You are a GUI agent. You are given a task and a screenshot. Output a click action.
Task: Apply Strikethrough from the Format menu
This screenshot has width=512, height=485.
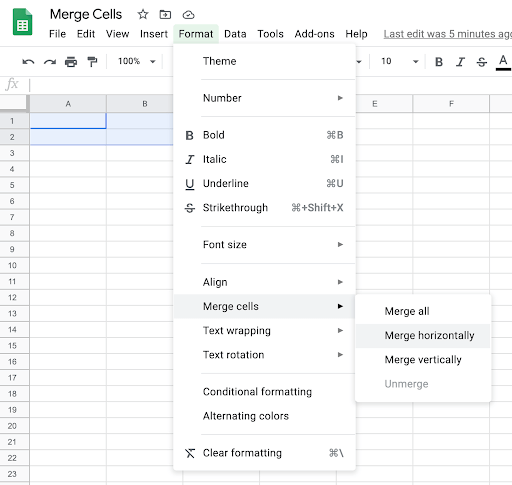coord(264,208)
